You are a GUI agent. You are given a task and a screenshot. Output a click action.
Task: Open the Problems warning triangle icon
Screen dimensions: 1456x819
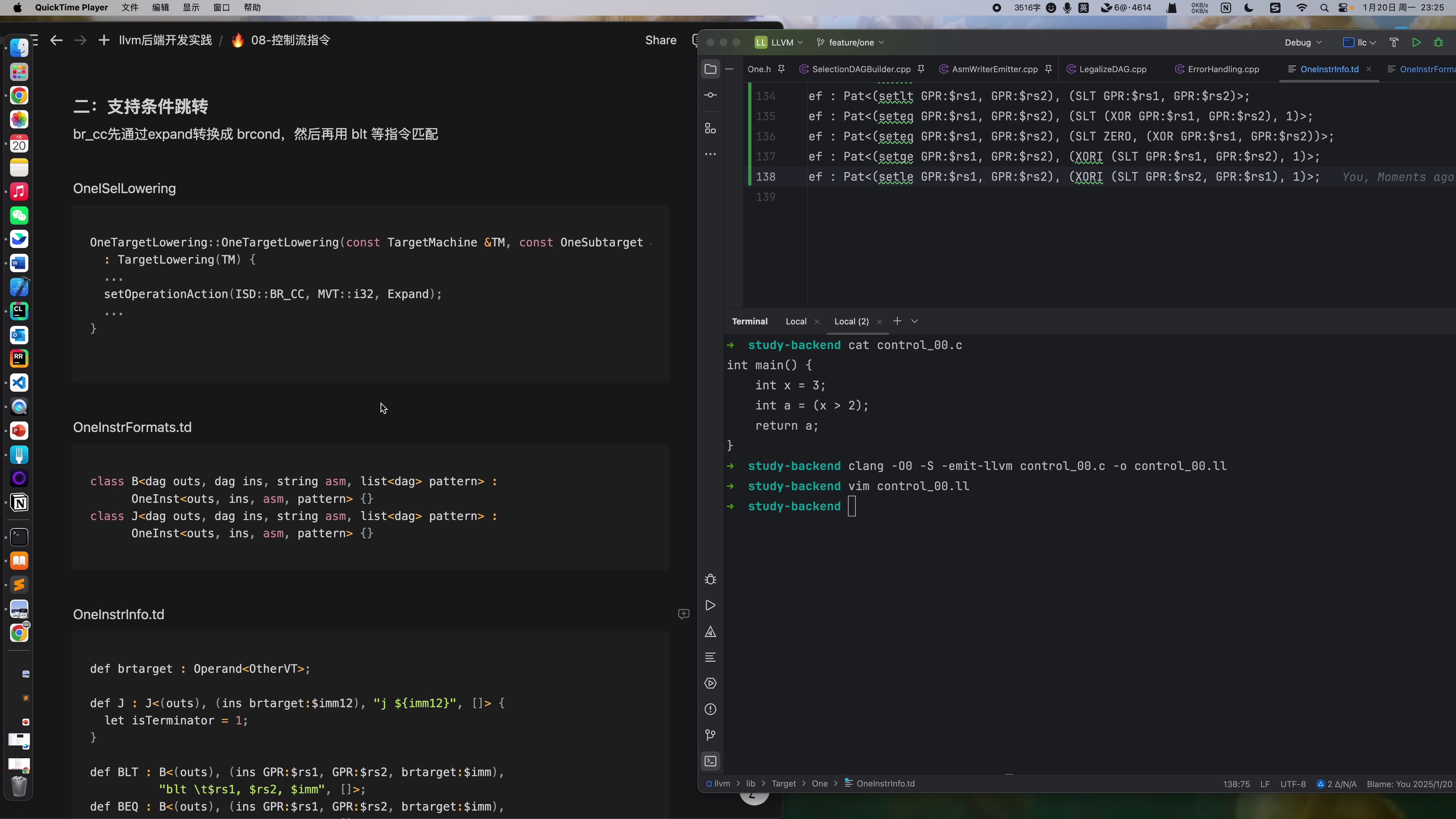(x=711, y=632)
